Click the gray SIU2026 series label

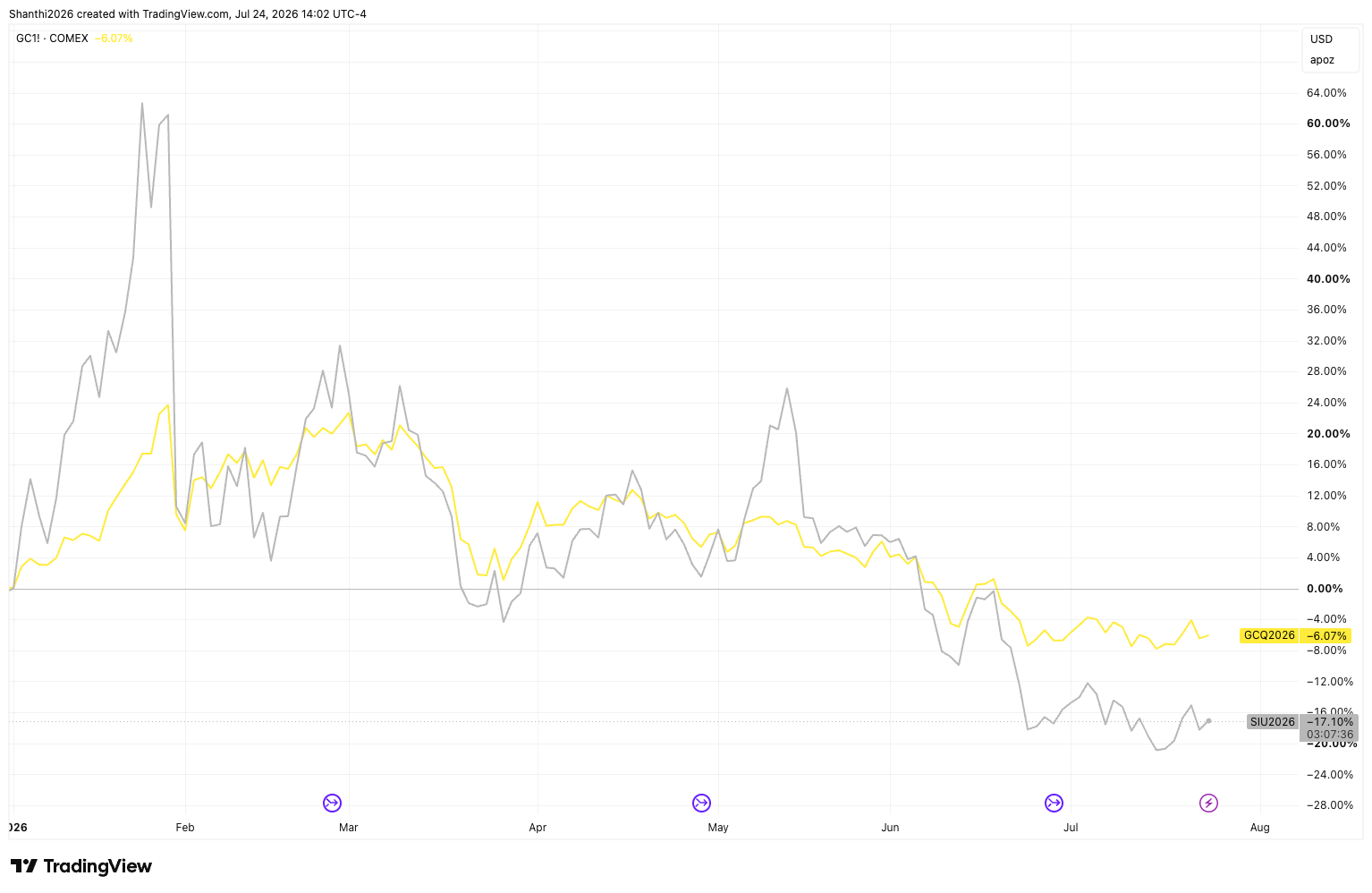(x=1272, y=722)
